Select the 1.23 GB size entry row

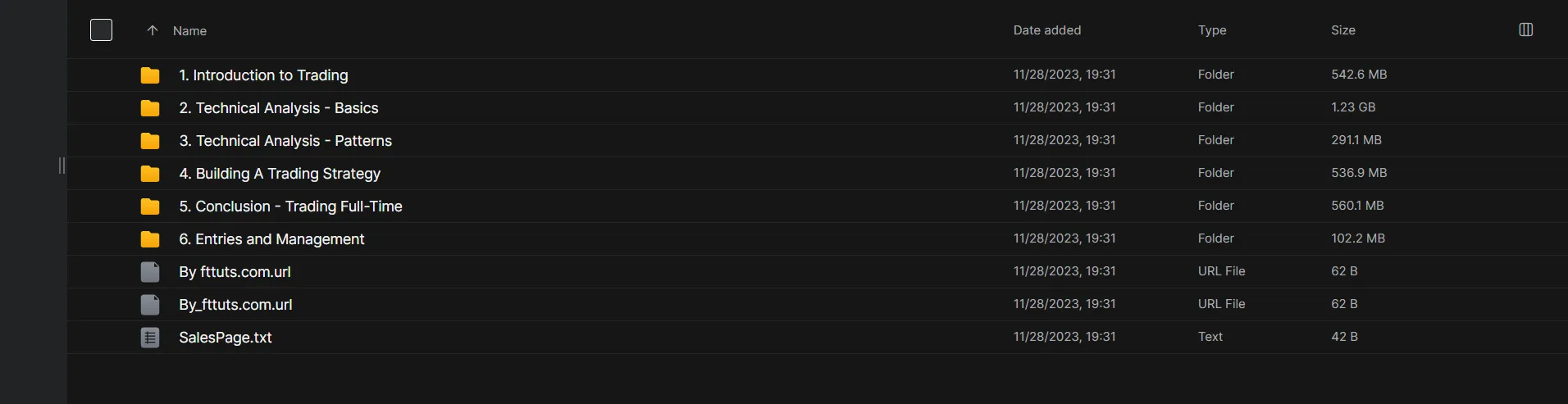click(1353, 107)
